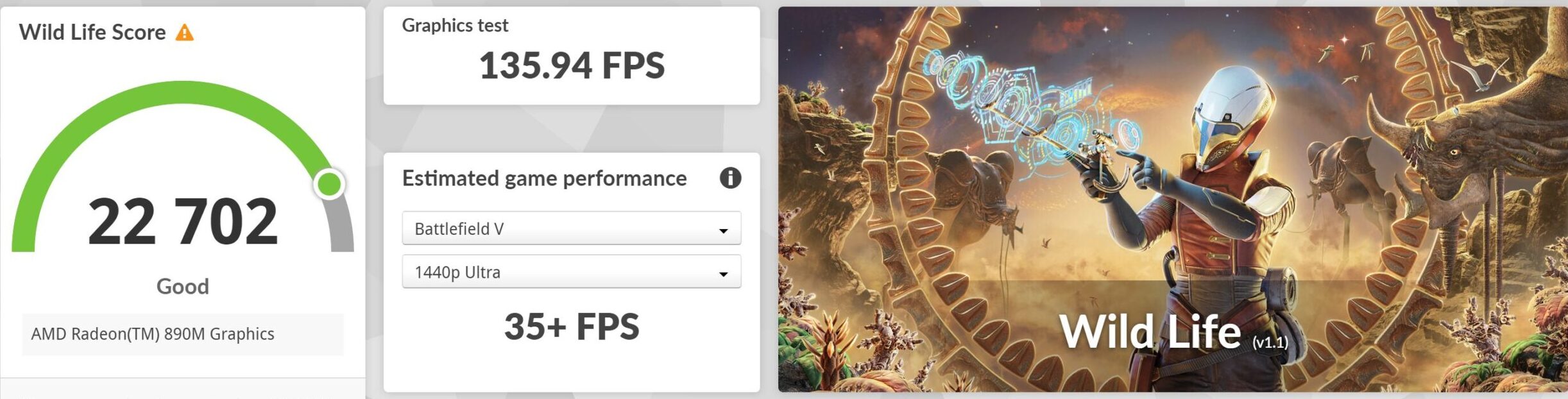Expand the 1440p Ultra resolution dropdown
Image resolution: width=1568 pixels, height=399 pixels.
[x=570, y=272]
